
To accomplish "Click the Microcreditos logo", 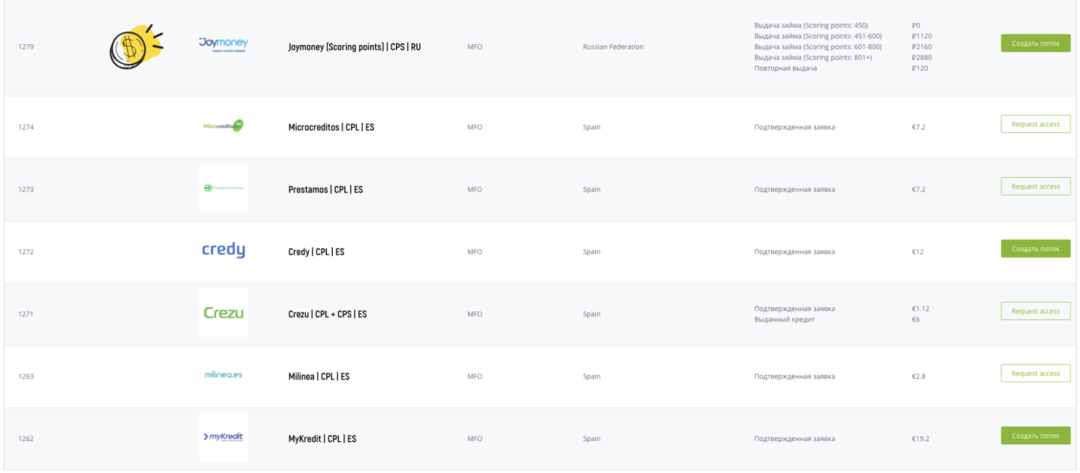I will click(223, 126).
